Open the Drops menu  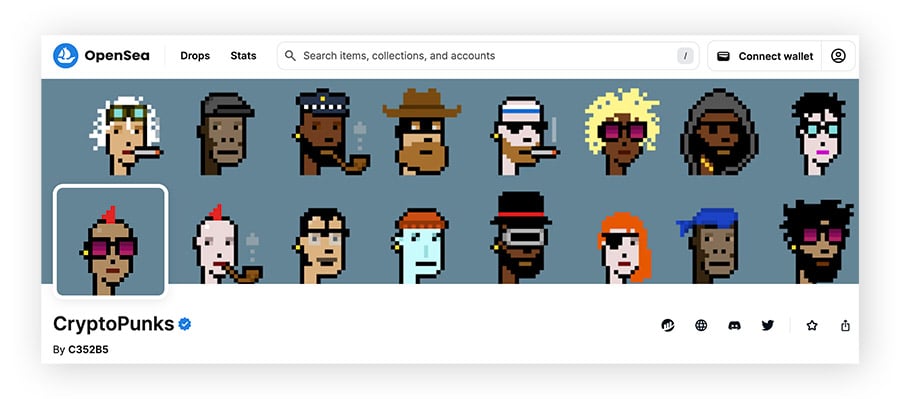(x=195, y=56)
